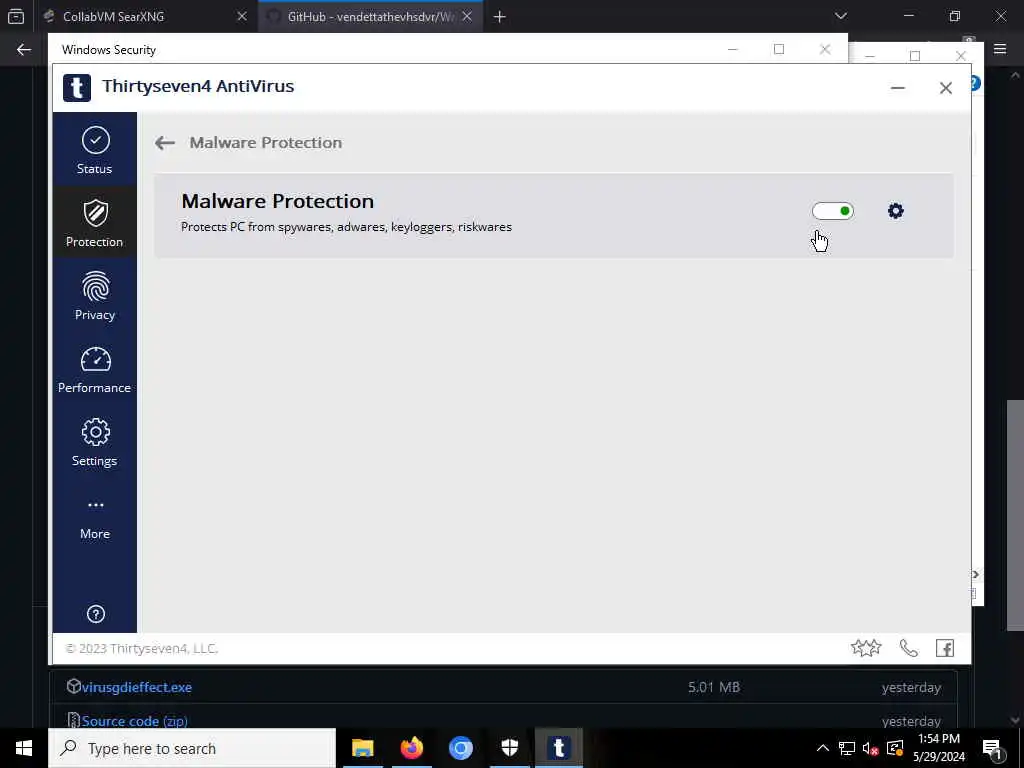Click the taskbar search box
This screenshot has width=1024, height=768.
192,748
